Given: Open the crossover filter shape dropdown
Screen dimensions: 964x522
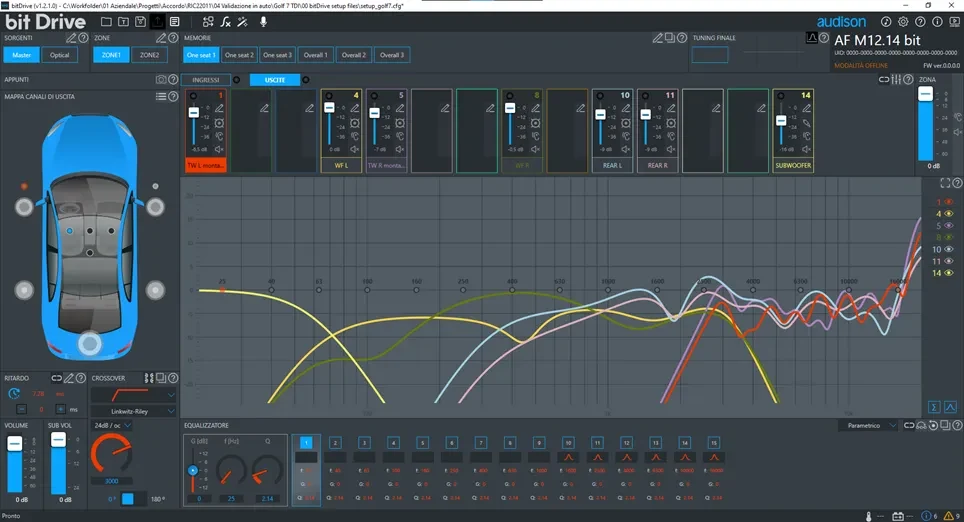Looking at the screenshot, I should click(x=133, y=394).
